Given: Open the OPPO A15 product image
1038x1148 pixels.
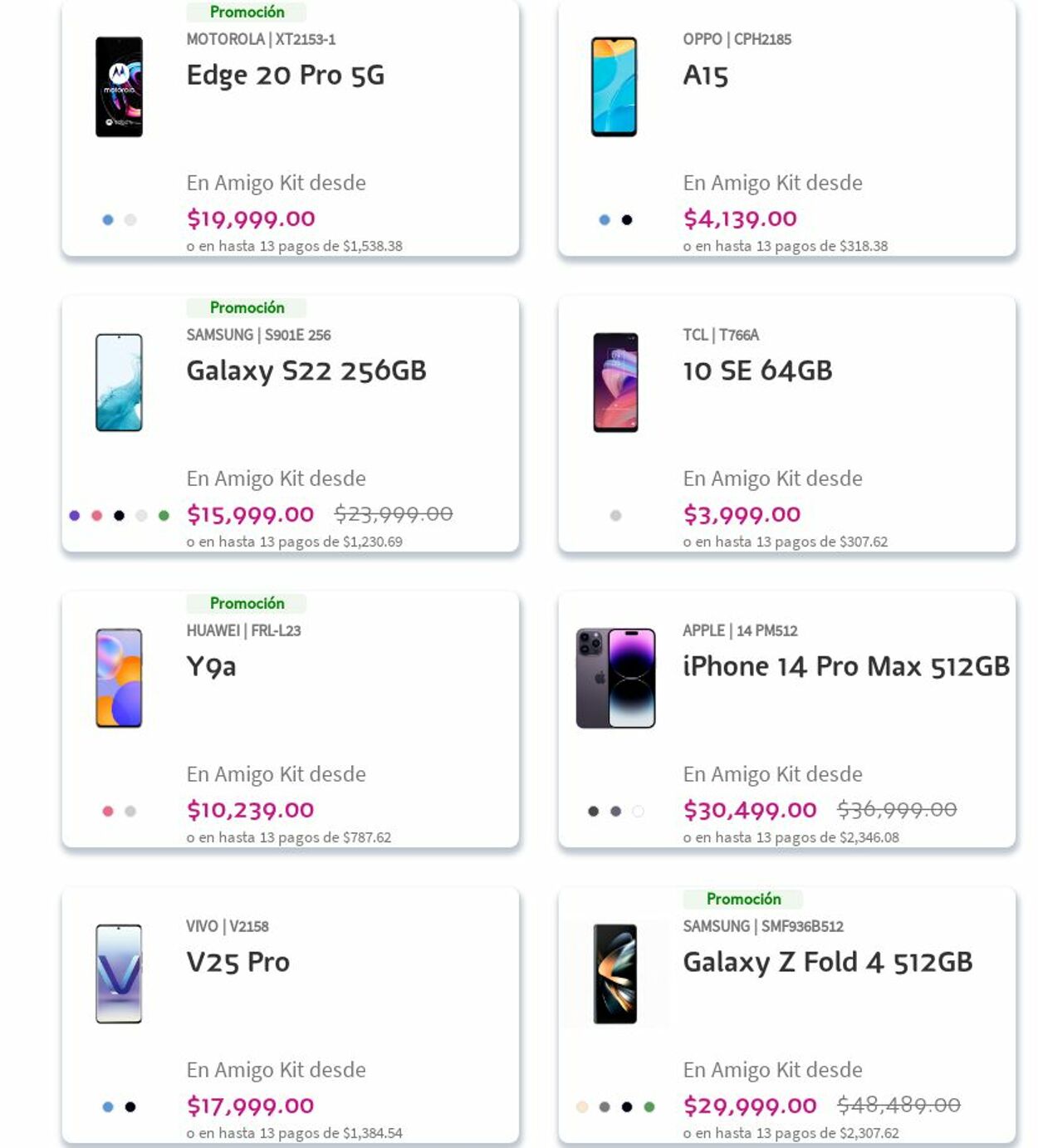Looking at the screenshot, I should 614,86.
